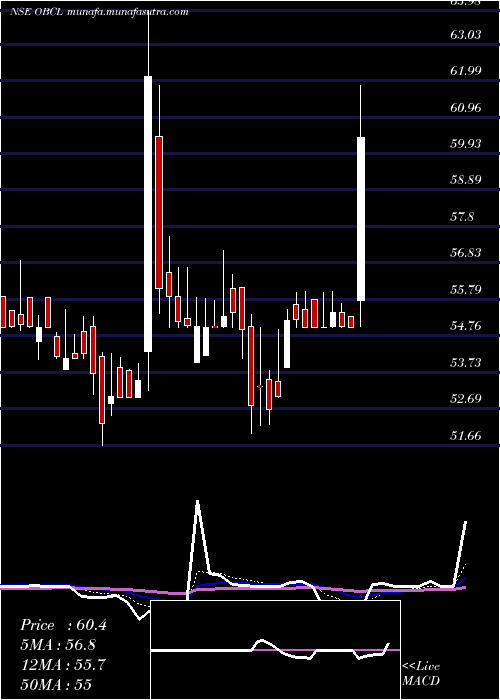Click the 61.99 price axis label
This screenshot has height=700, width=500.
(466, 70)
